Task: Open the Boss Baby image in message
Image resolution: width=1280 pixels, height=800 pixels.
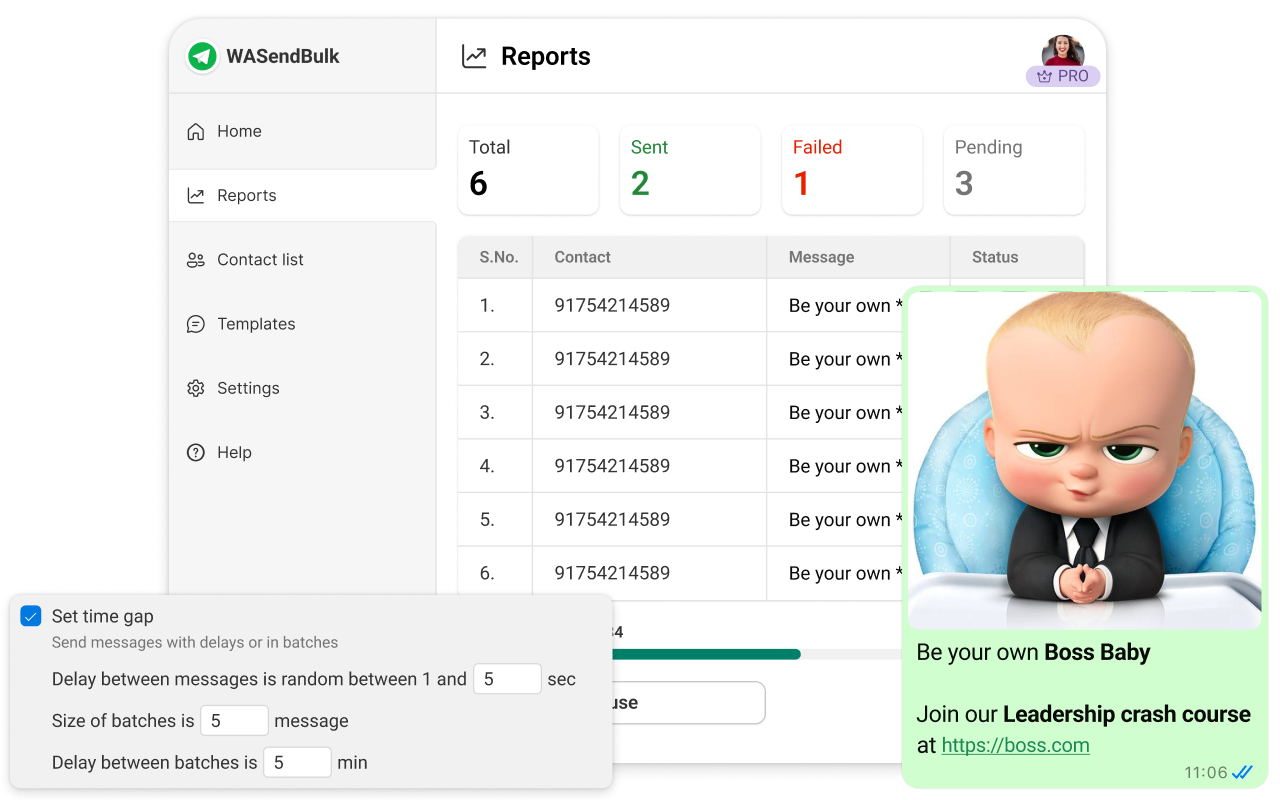Action: coord(1085,460)
